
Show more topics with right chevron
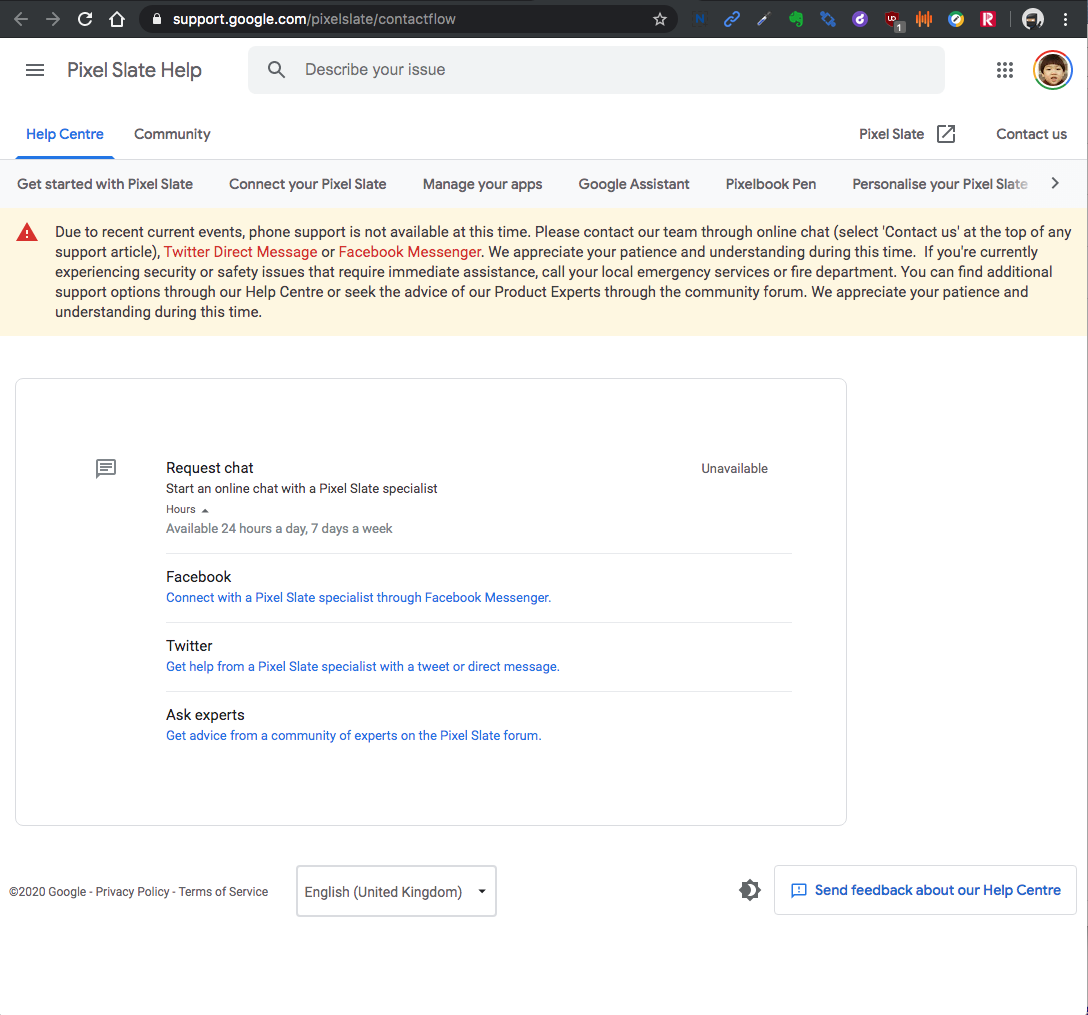pos(1055,183)
